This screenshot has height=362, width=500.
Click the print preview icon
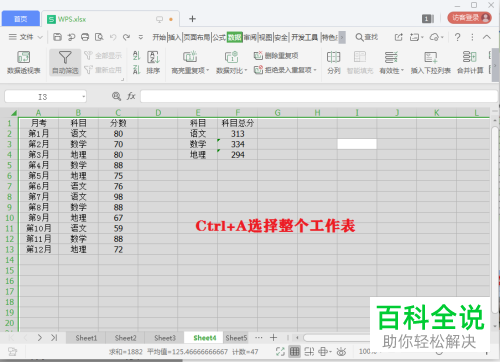tap(99, 37)
